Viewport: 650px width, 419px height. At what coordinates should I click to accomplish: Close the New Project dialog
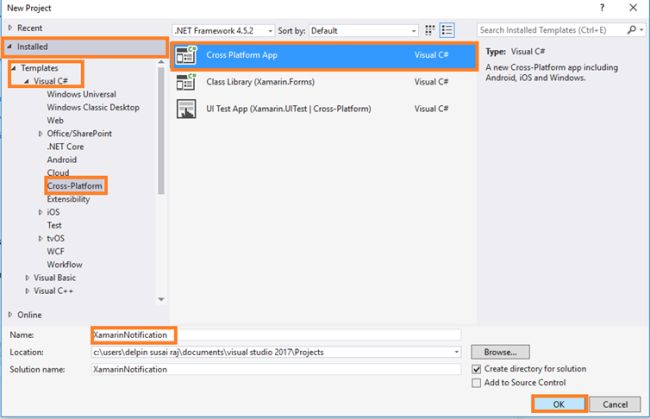[633, 7]
